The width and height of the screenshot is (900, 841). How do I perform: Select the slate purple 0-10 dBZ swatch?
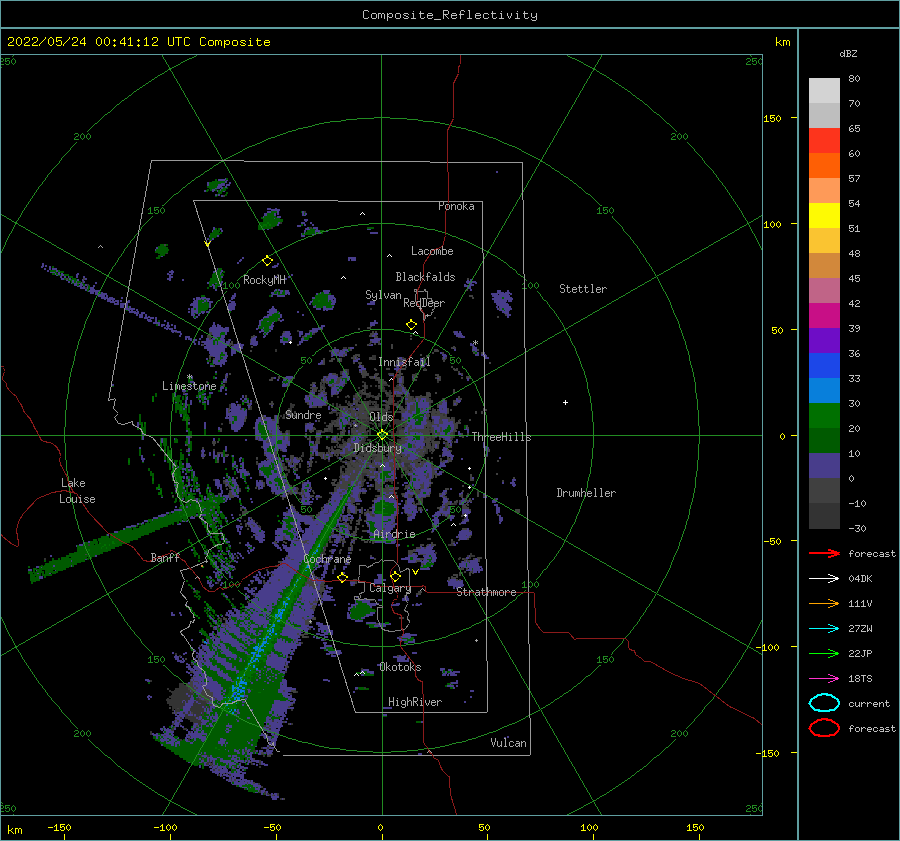click(x=824, y=466)
